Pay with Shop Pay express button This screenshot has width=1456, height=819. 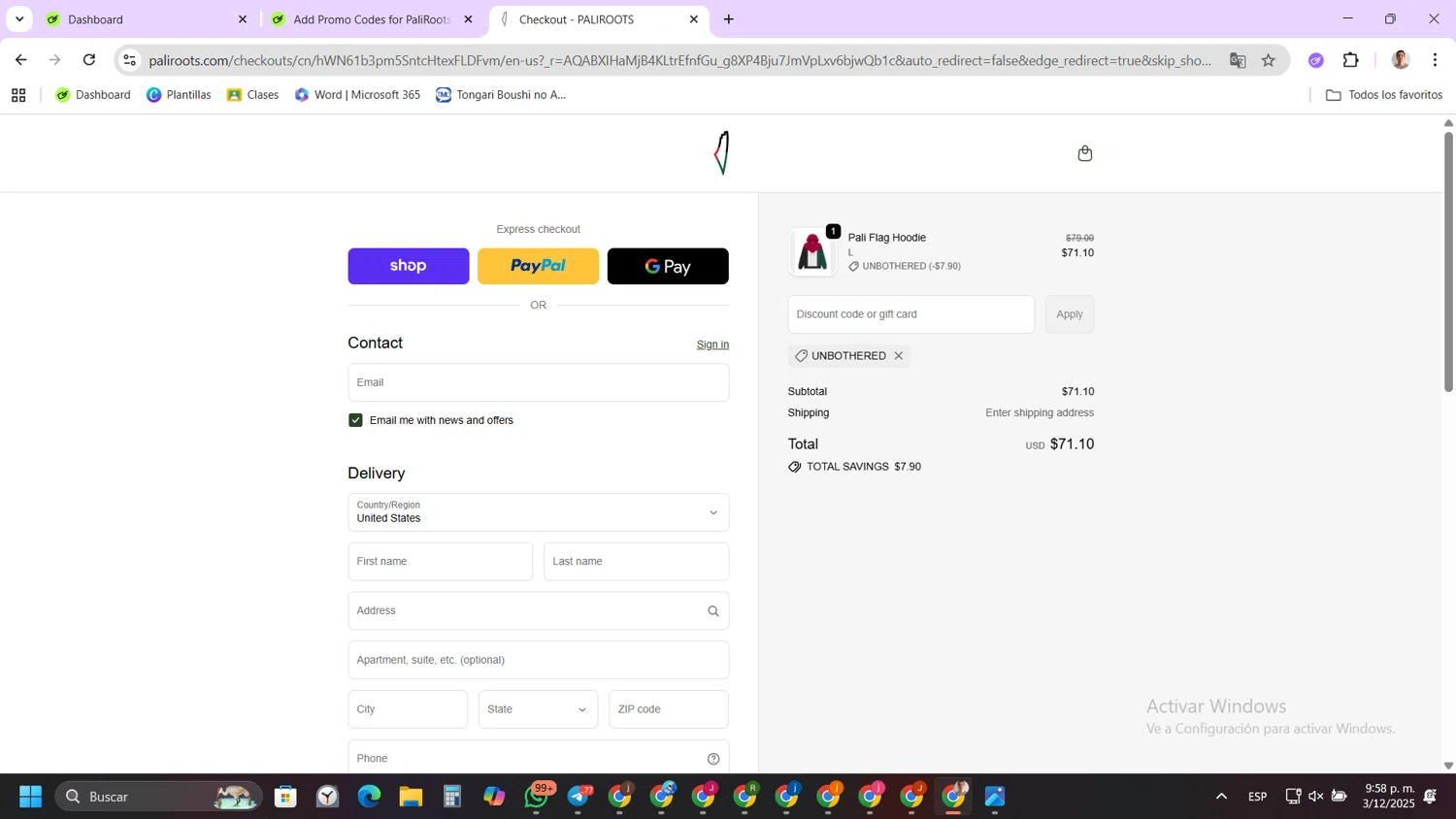tap(409, 266)
